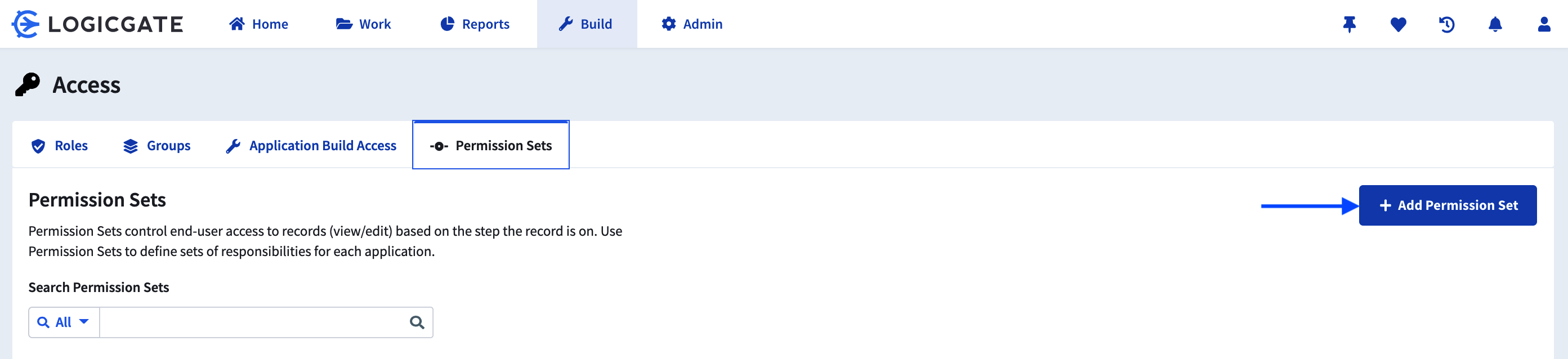Open the Admin menu
1568x359 pixels.
692,24
